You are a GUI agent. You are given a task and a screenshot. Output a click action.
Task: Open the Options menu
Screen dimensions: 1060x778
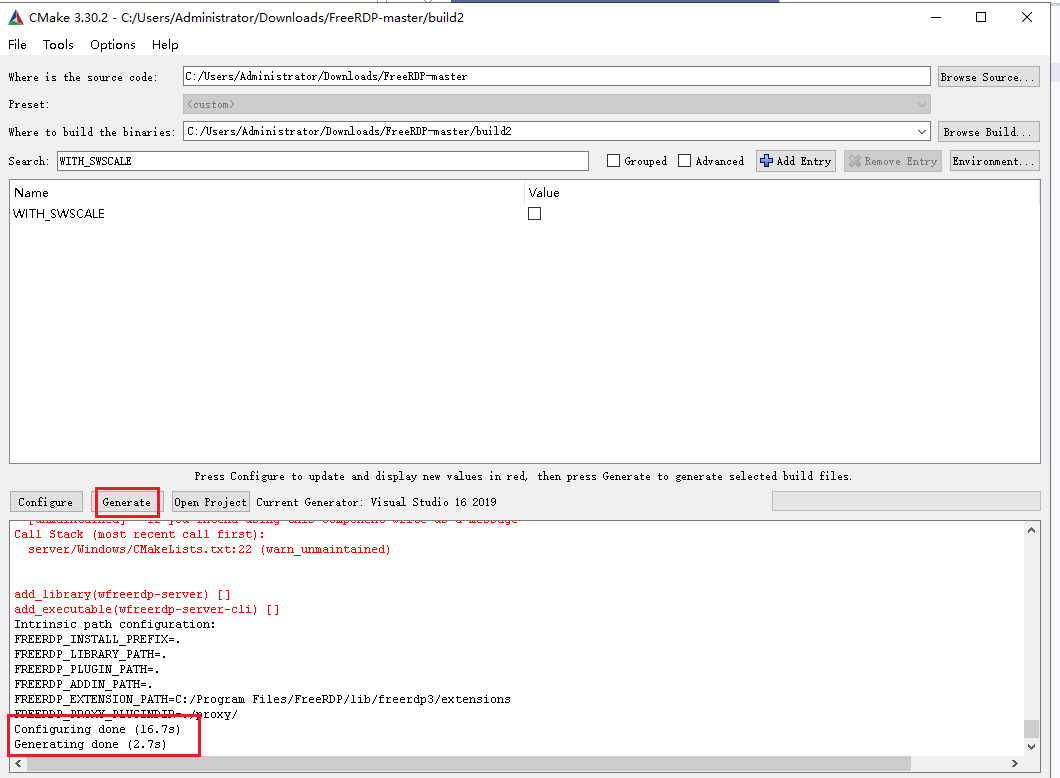click(x=113, y=45)
